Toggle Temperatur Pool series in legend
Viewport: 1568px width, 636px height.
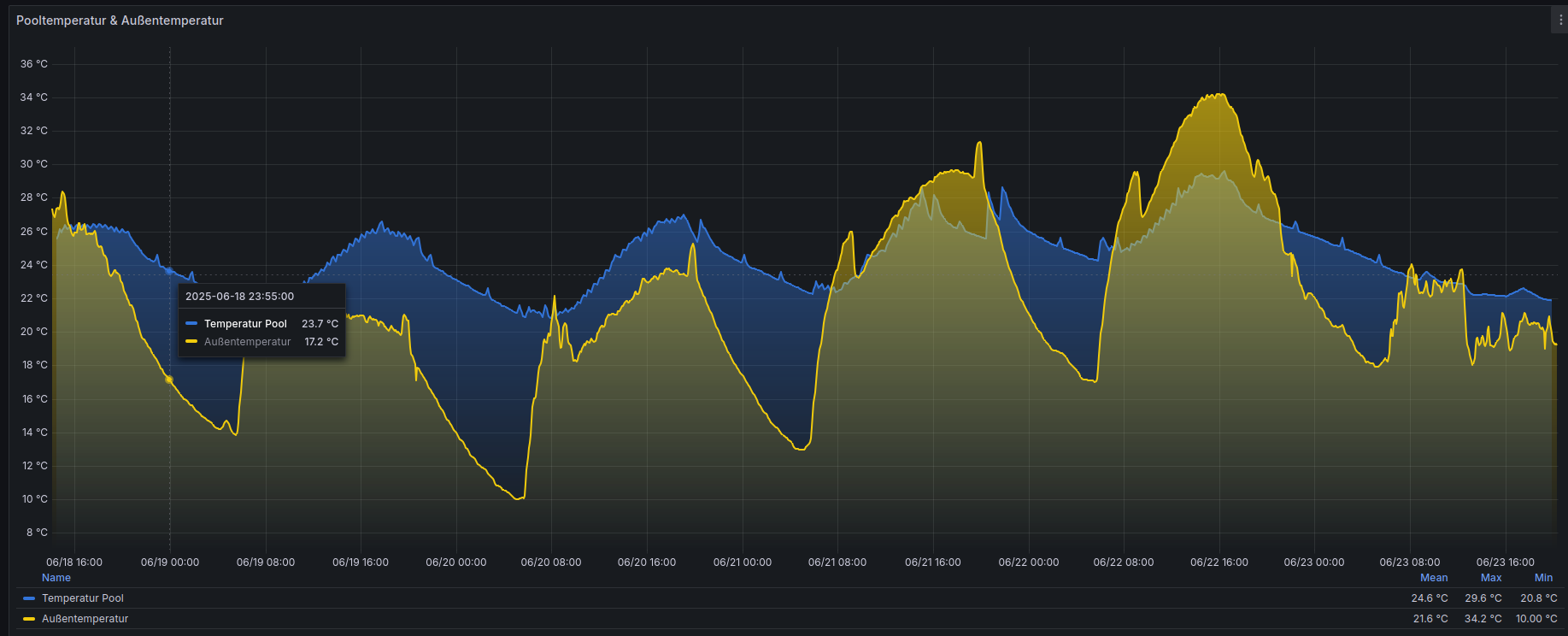point(83,598)
